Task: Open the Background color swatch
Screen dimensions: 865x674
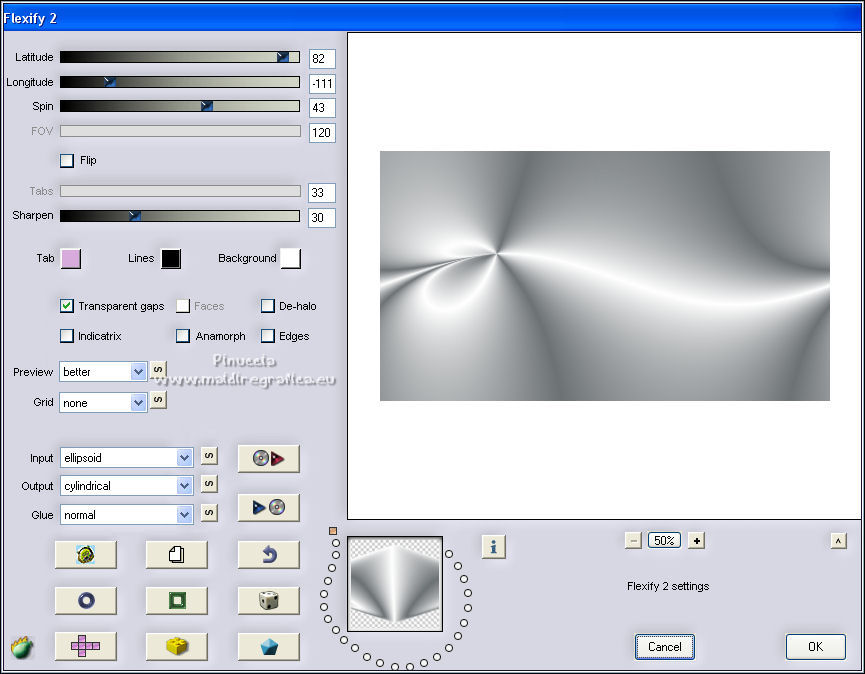Action: 291,259
